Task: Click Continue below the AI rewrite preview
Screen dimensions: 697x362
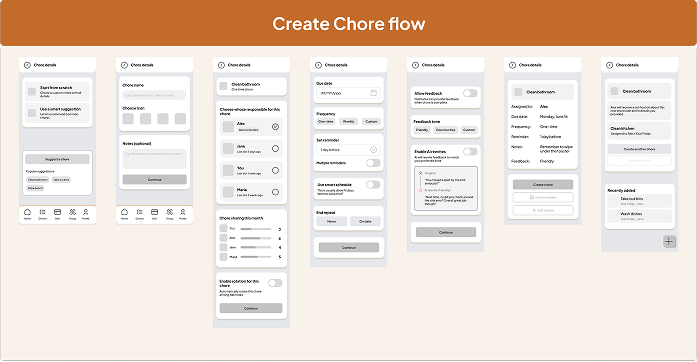Action: [446, 232]
